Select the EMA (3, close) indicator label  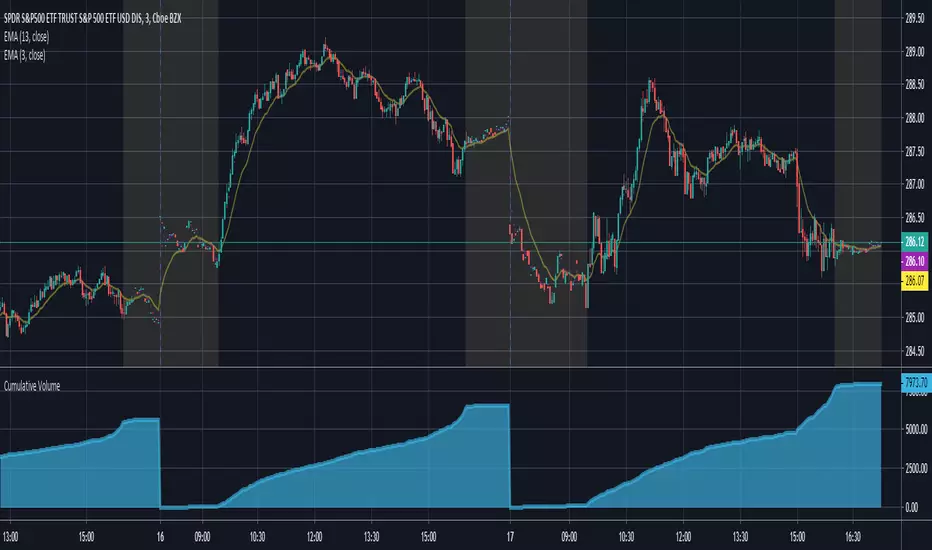click(x=24, y=55)
